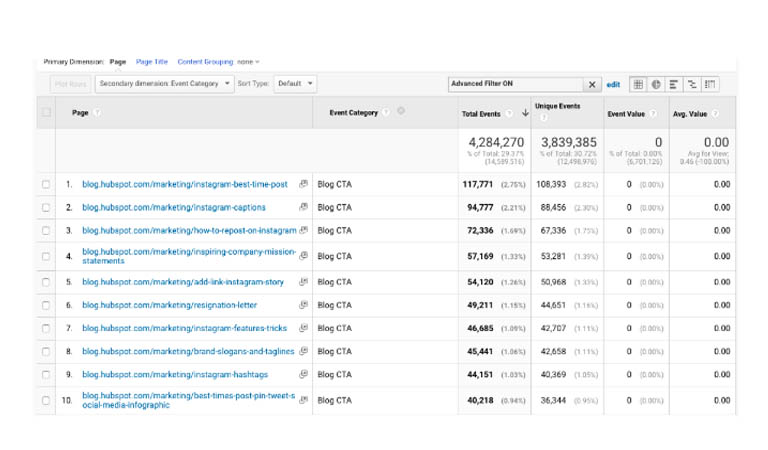Remove Event Category secondary dimension icon
The height and width of the screenshot is (450, 768).
401,111
